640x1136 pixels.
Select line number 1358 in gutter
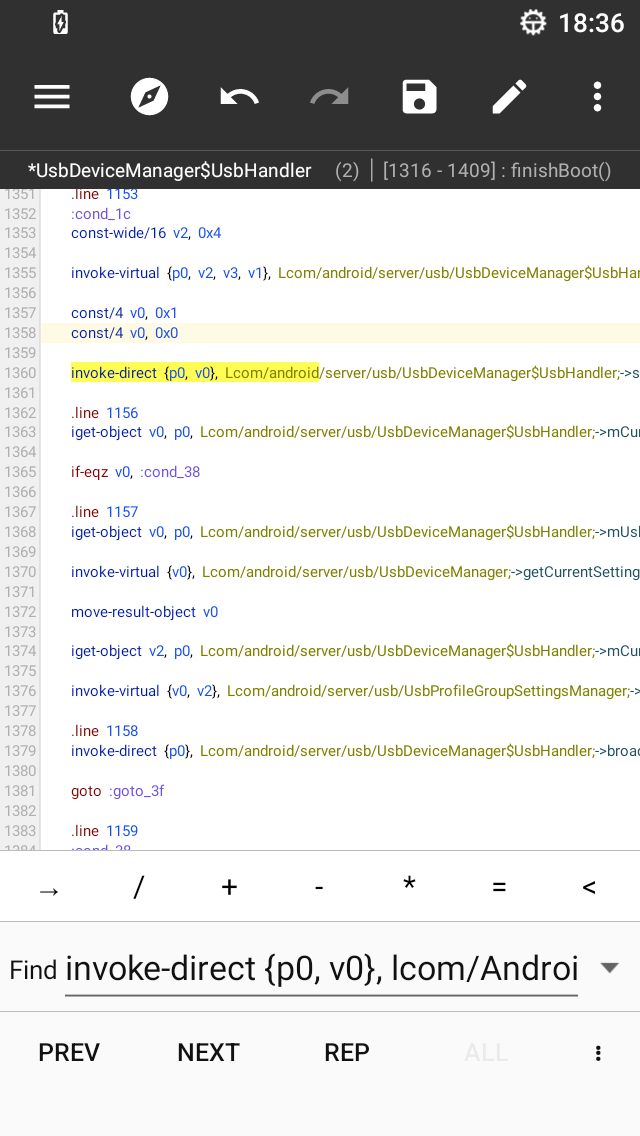[x=20, y=333]
